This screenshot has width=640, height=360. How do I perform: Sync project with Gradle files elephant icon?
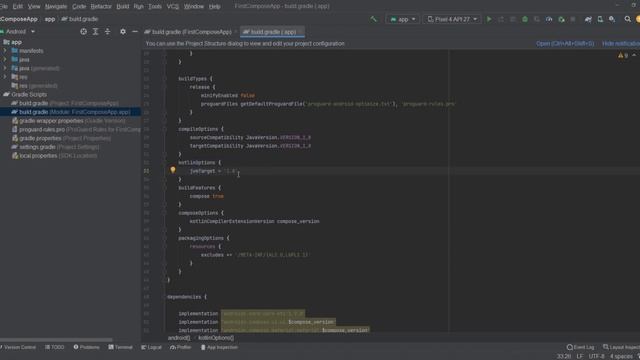click(x=588, y=19)
